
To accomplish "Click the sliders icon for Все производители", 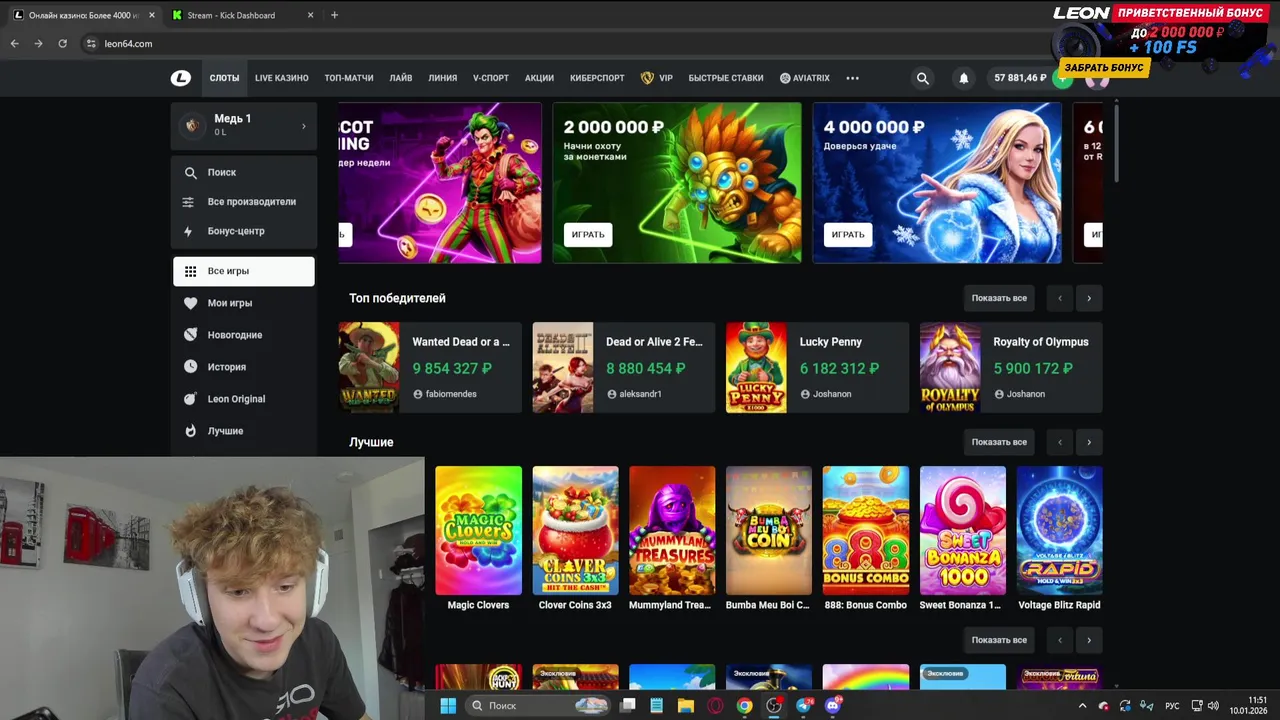I will pos(188,202).
